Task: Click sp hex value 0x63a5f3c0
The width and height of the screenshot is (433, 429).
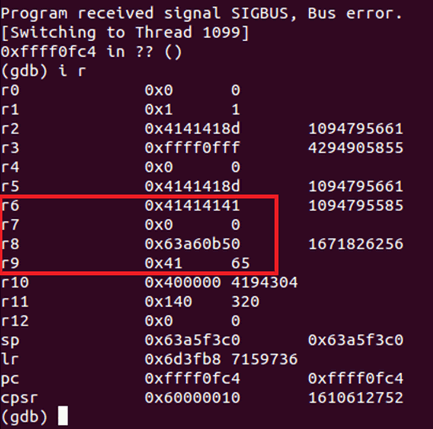Action: pos(192,340)
